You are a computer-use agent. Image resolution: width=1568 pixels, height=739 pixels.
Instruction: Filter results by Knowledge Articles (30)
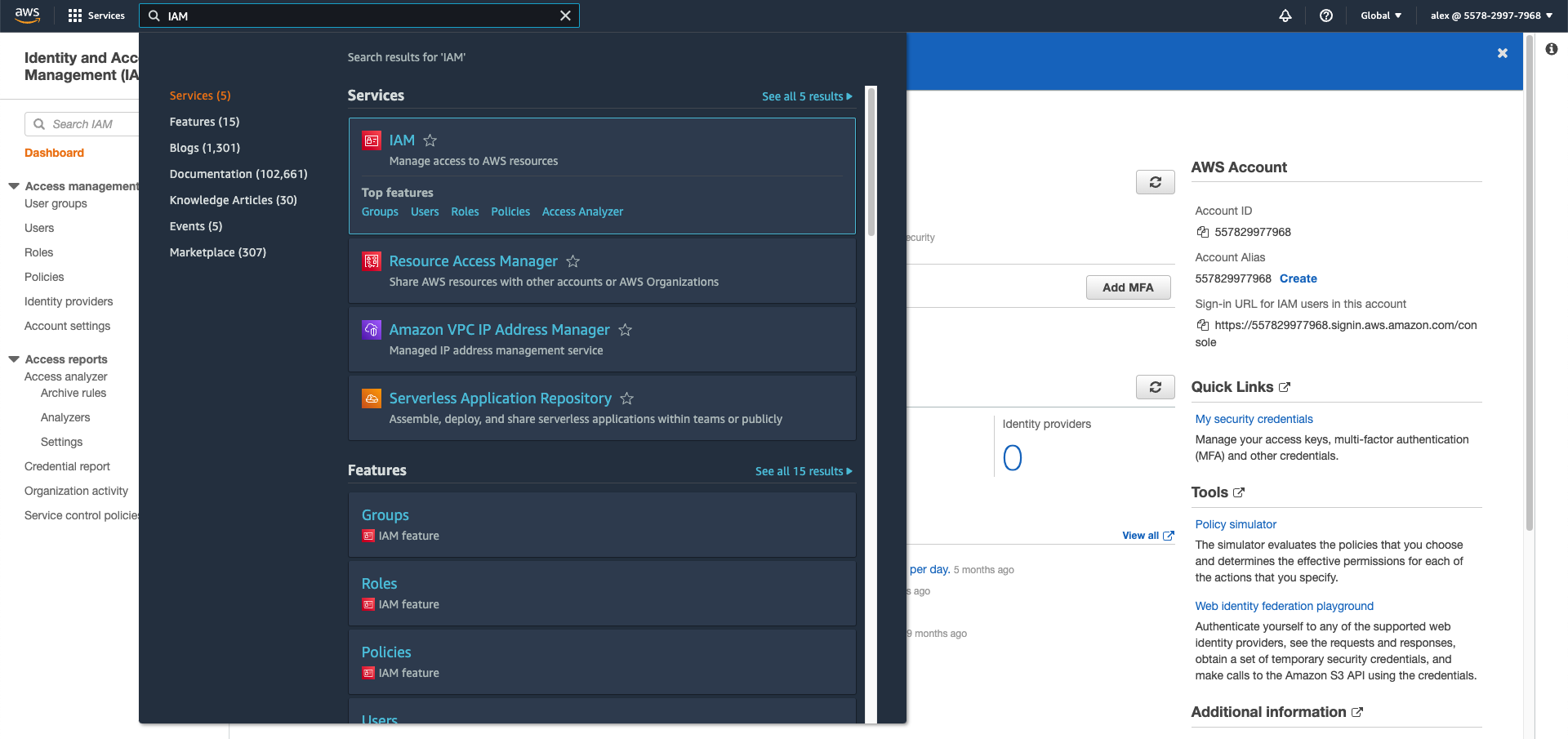[233, 200]
